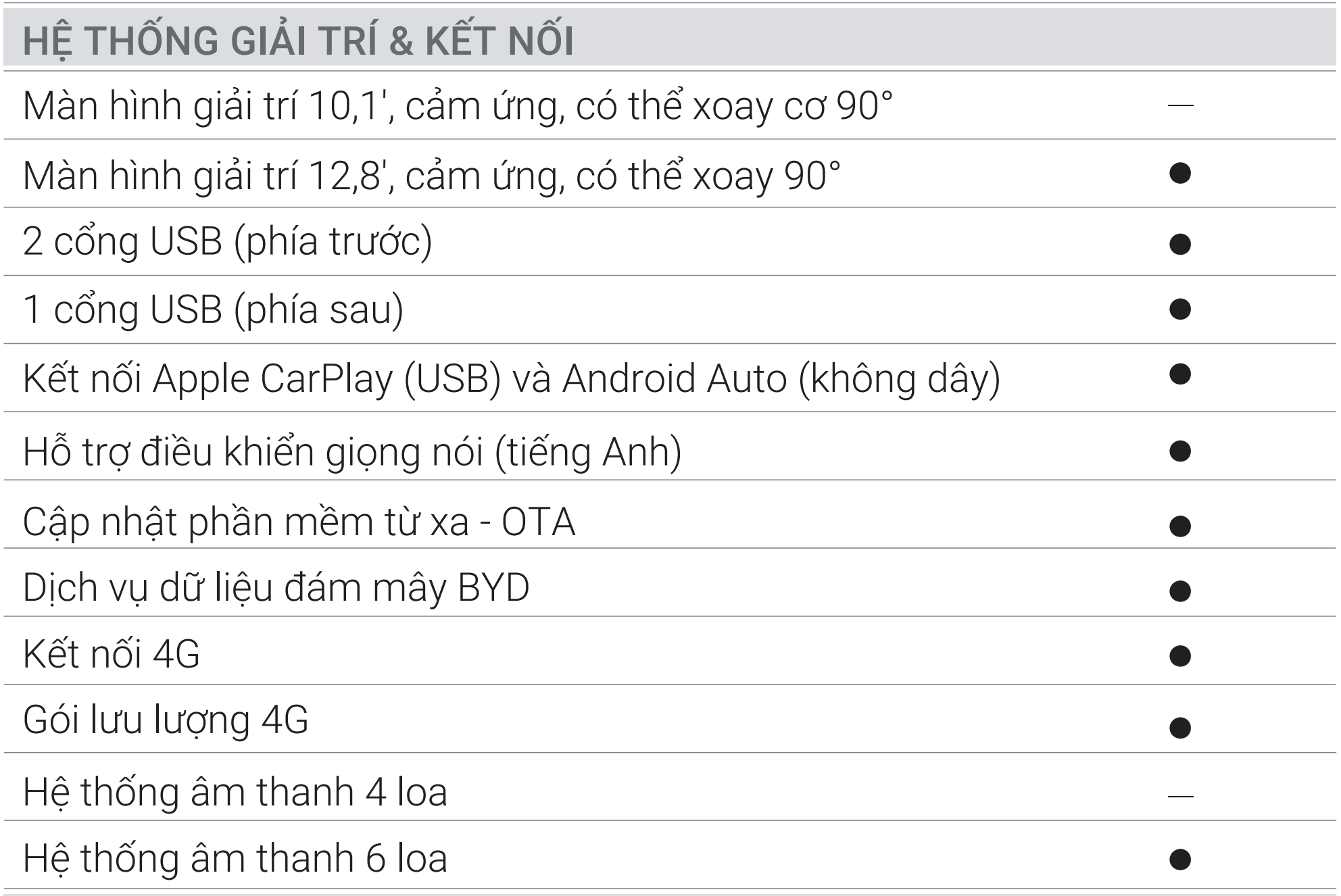Click the dot for BYD cloud service row
Image resolution: width=1341 pixels, height=896 pixels.
point(1179,591)
